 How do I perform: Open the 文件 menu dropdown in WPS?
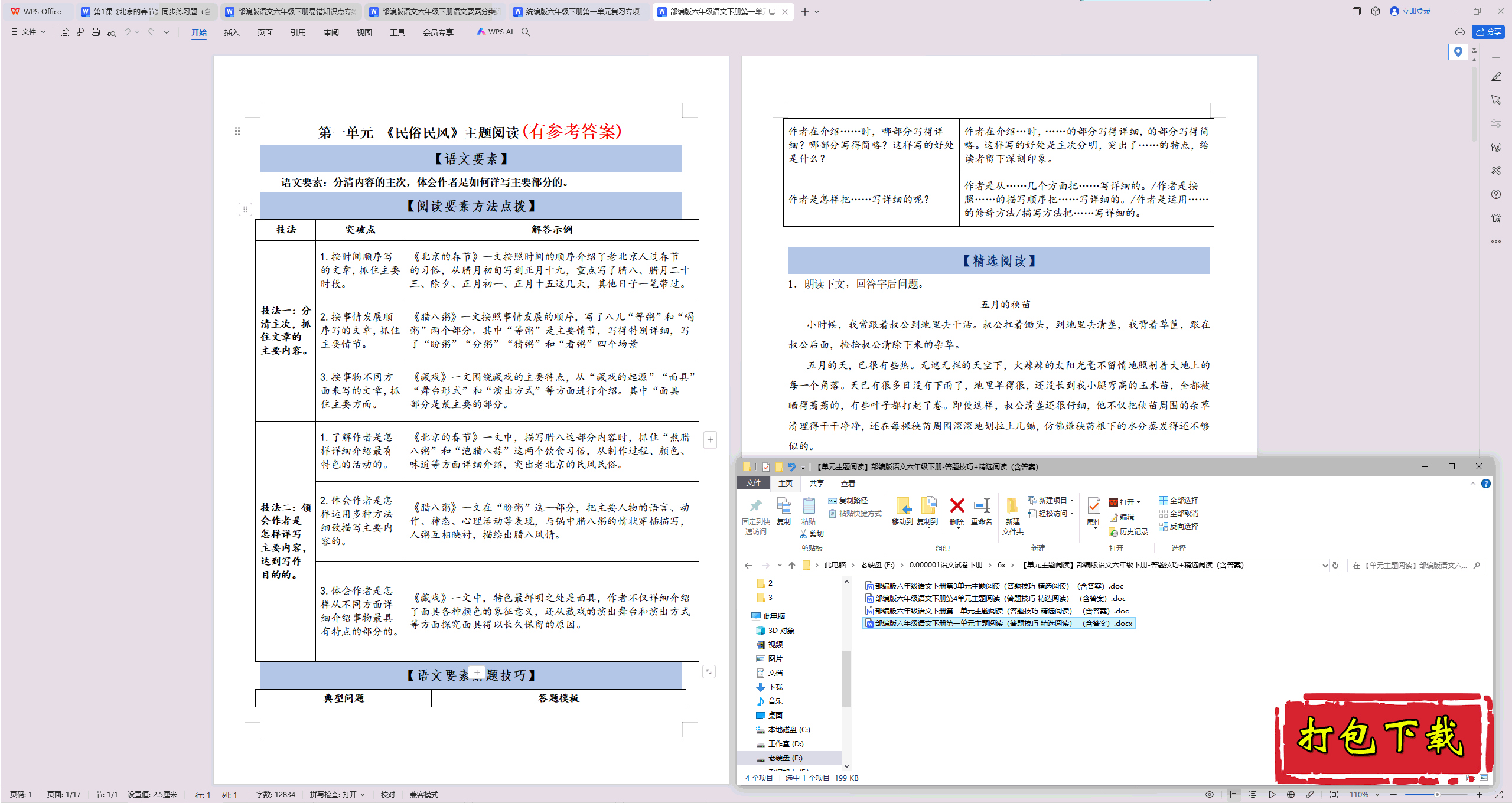point(28,32)
